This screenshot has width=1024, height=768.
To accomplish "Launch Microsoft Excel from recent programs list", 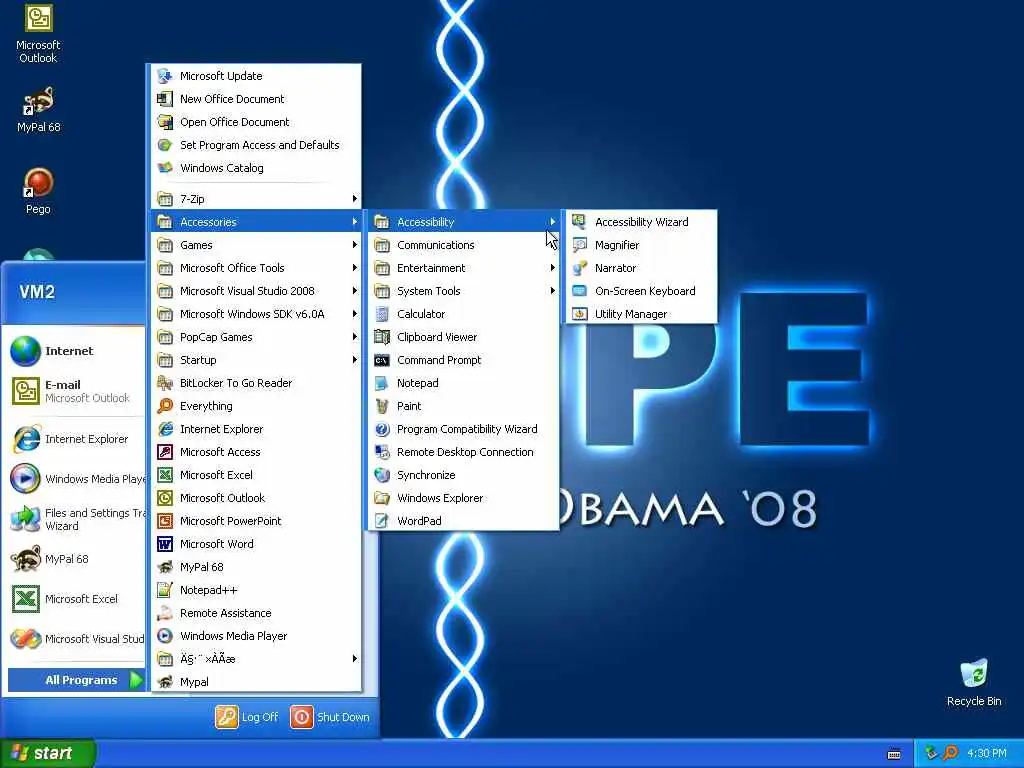I will point(75,599).
